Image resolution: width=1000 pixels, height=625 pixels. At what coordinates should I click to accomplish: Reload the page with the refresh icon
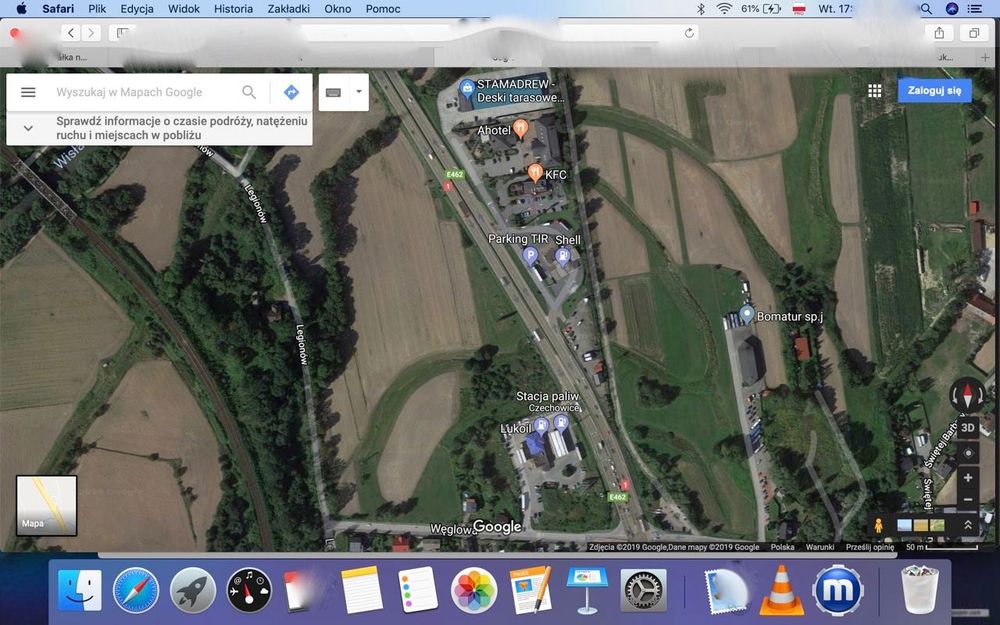(689, 33)
